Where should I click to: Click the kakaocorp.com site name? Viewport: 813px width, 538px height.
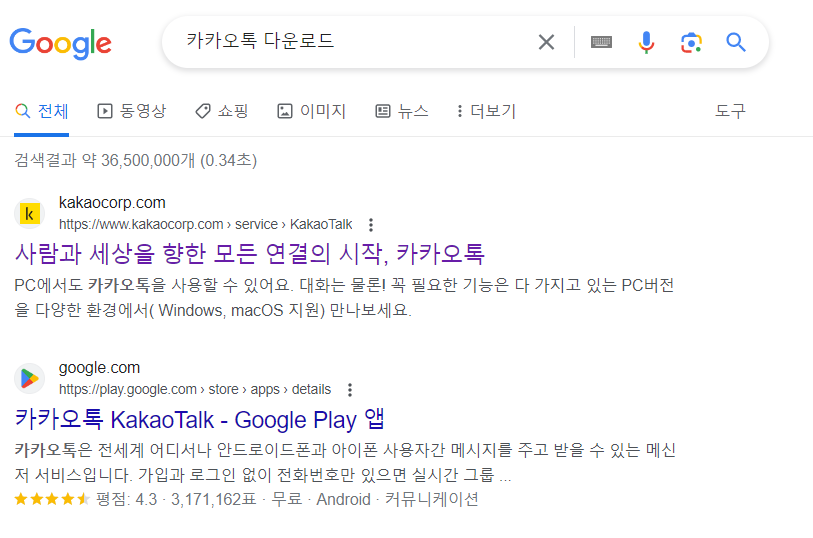112,203
